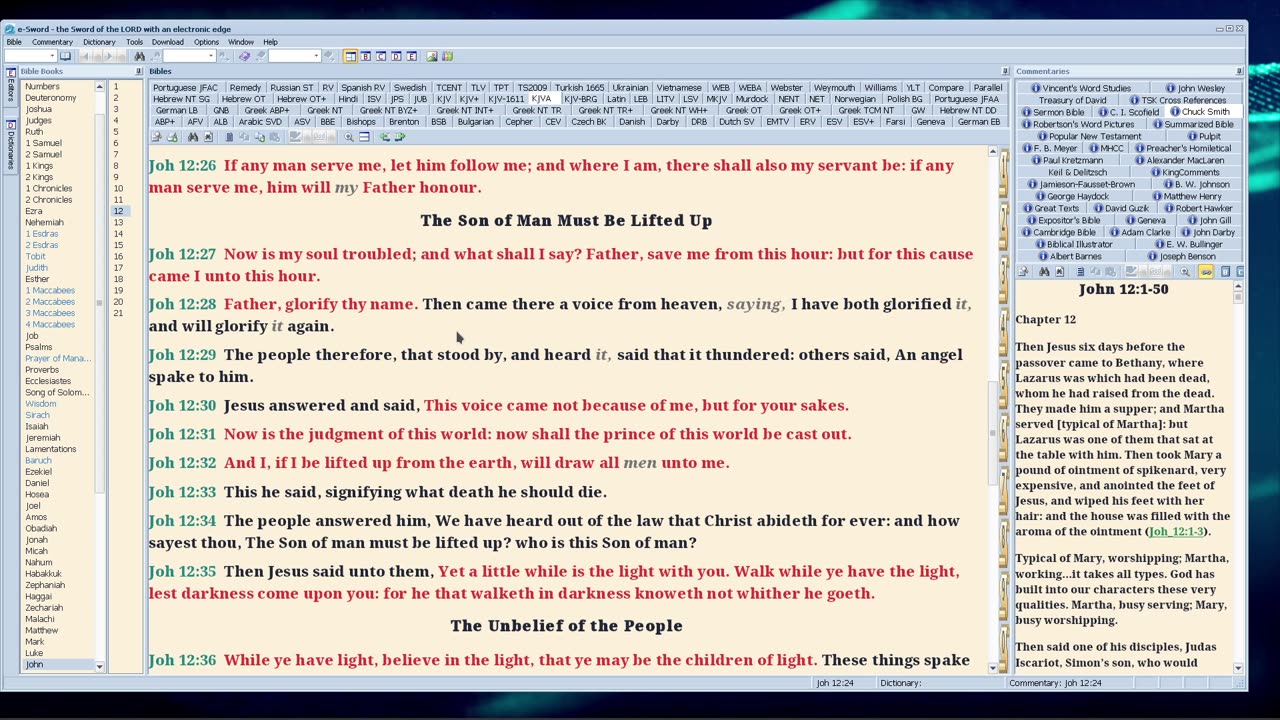Screen dimensions: 1280x720
Task: Open the Dictionary menu
Action: coord(99,42)
